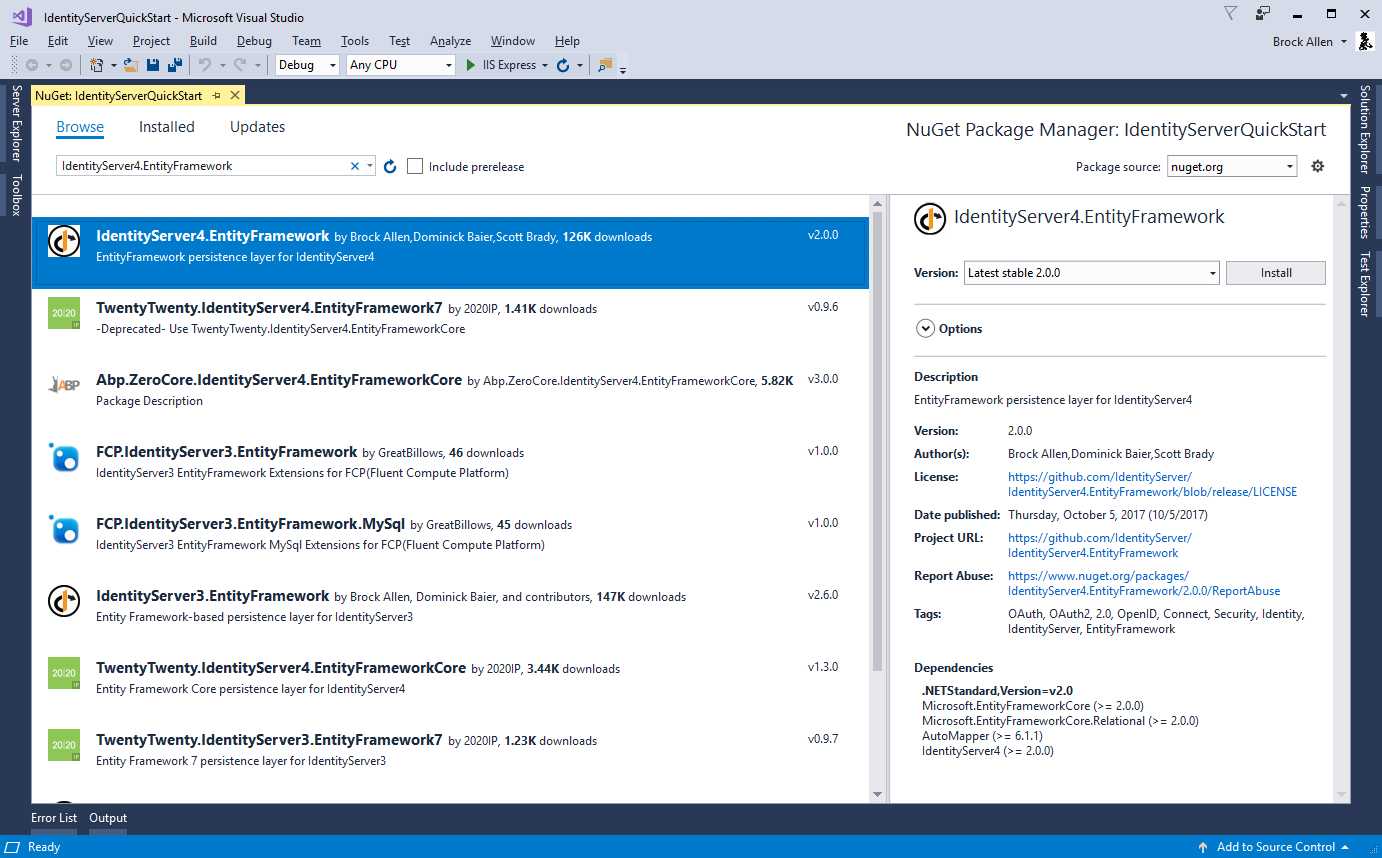Viewport: 1382px width, 858px height.
Task: Click the Visual Studio logo in the title bar
Action: (x=21, y=15)
